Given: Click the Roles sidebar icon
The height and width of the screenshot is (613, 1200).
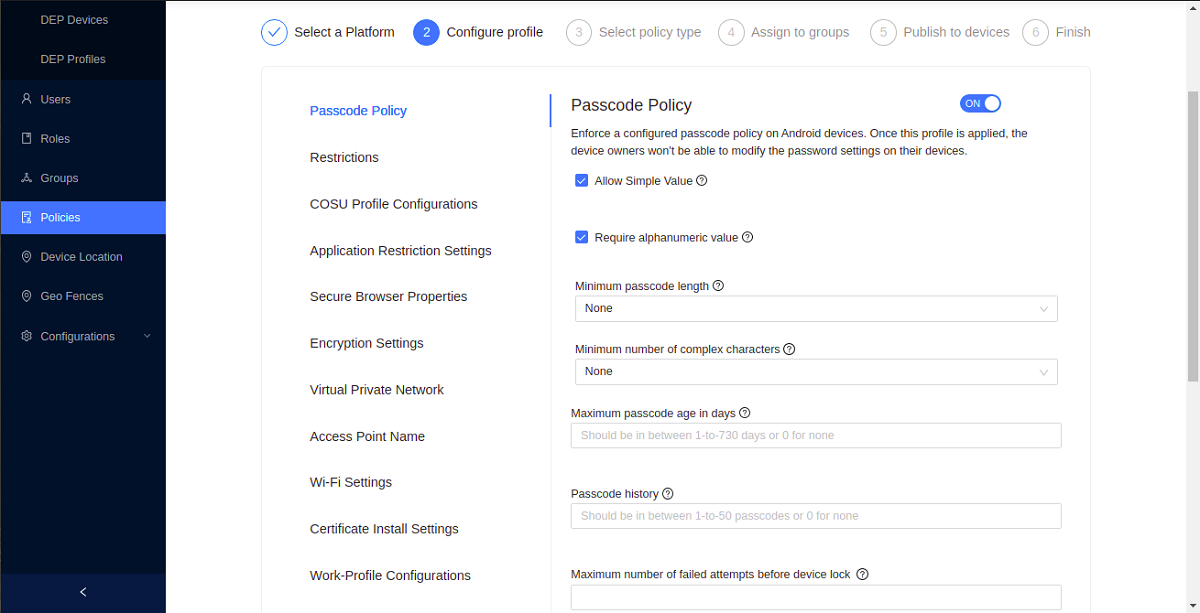Looking at the screenshot, I should 27,139.
